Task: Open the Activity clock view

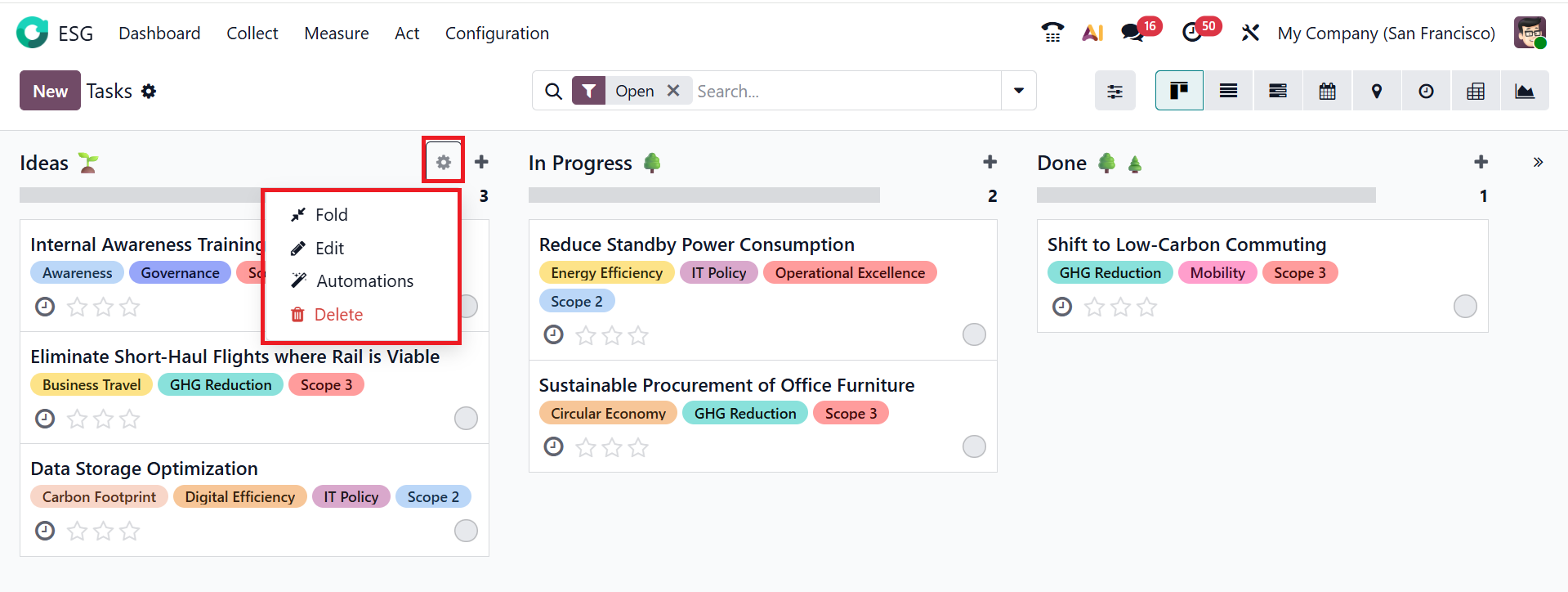Action: (x=1426, y=91)
